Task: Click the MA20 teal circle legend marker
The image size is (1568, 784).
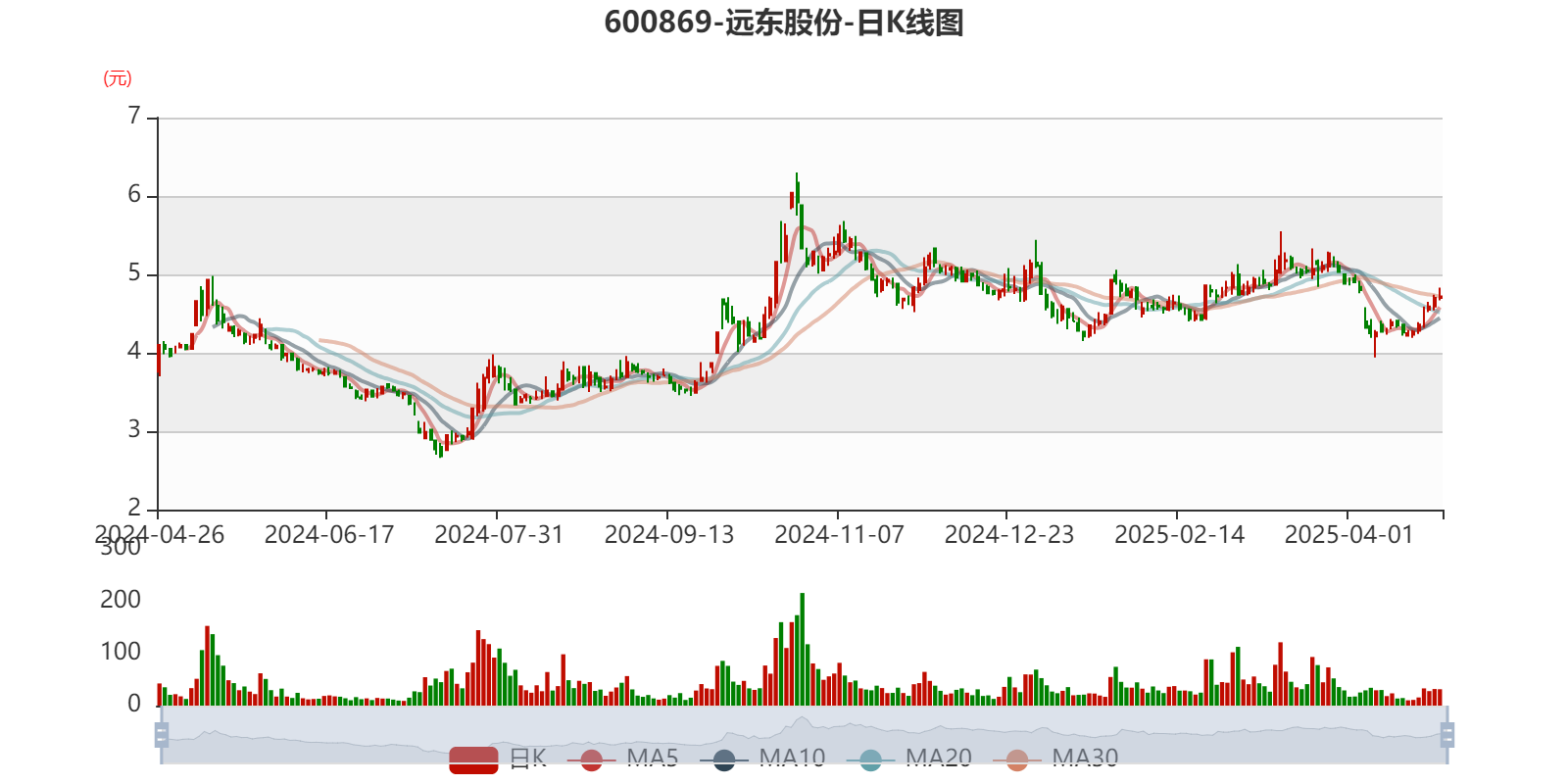Action: tap(870, 759)
